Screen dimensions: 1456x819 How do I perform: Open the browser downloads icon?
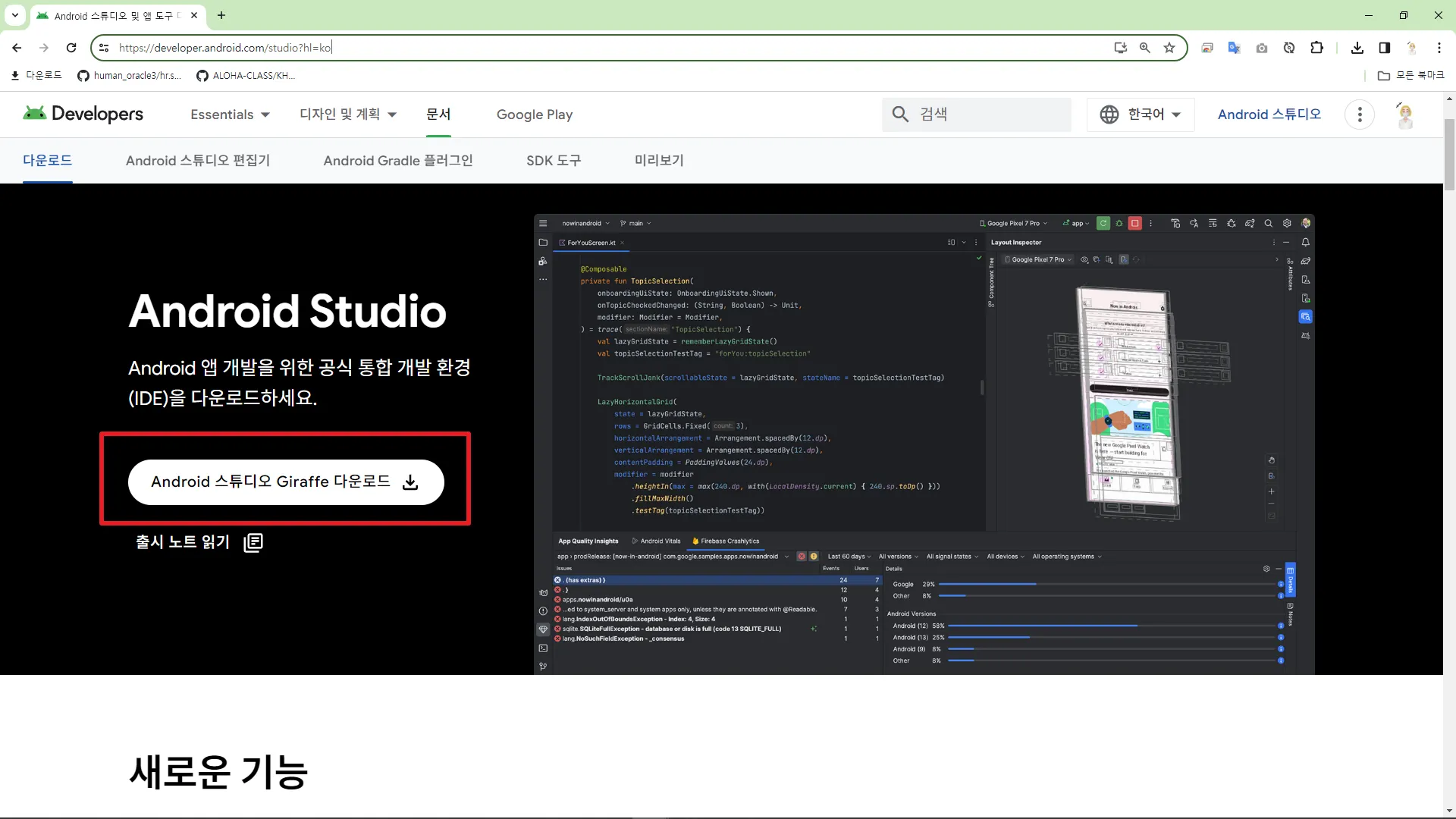pos(1357,48)
